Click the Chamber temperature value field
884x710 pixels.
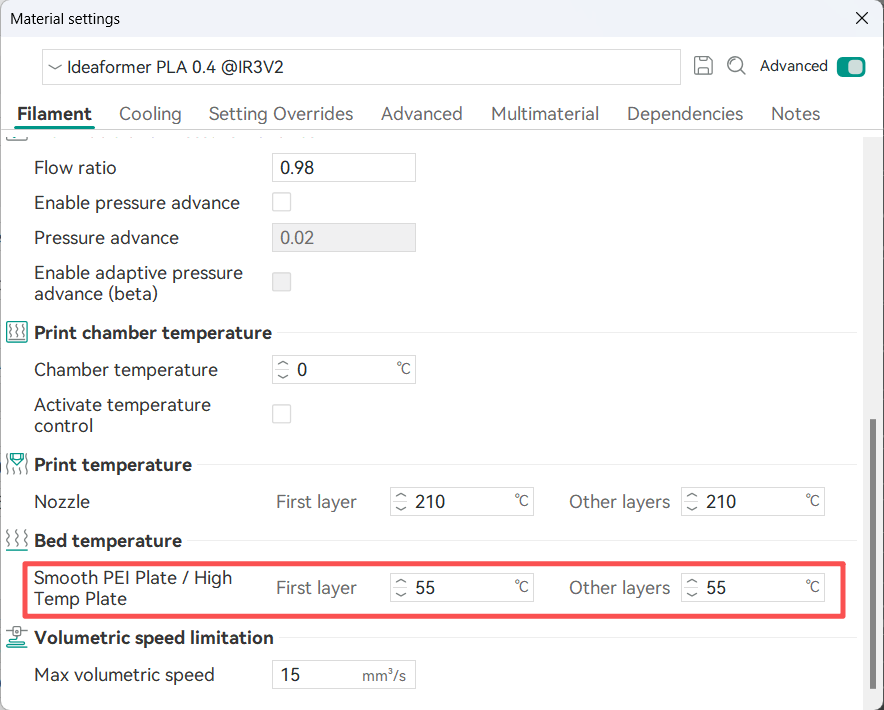tap(344, 369)
